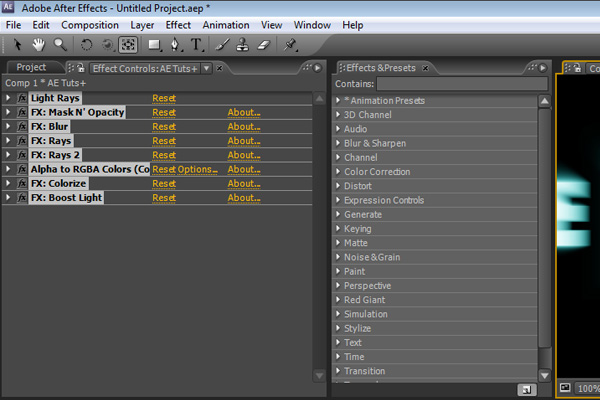Toggle the fx switch for FX: Colorize
Viewport: 600px width, 400px height.
tap(22, 183)
